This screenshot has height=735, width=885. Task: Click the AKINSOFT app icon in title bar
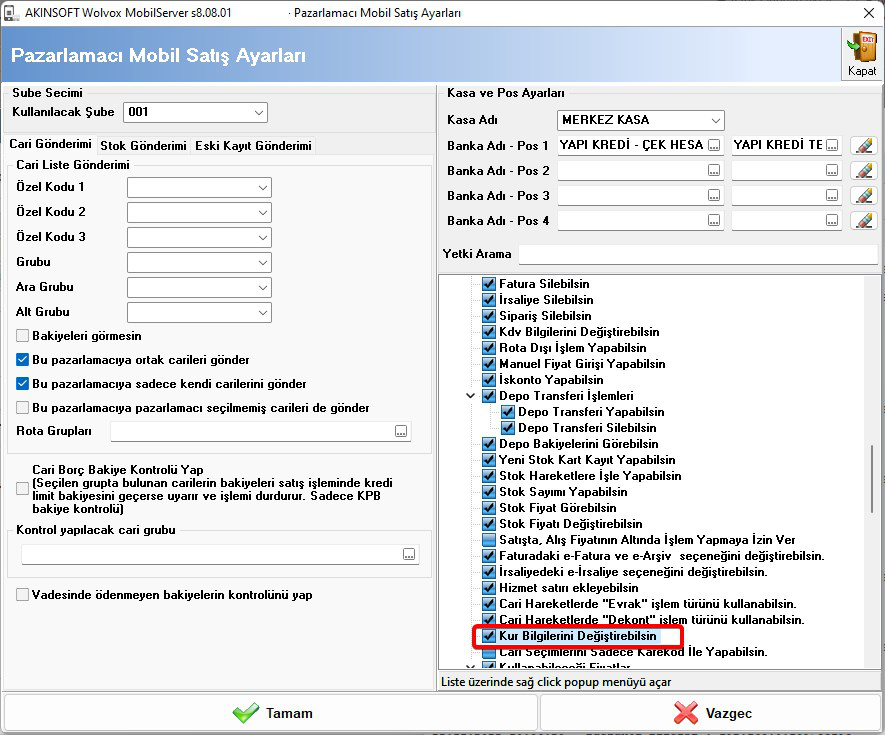click(x=11, y=12)
